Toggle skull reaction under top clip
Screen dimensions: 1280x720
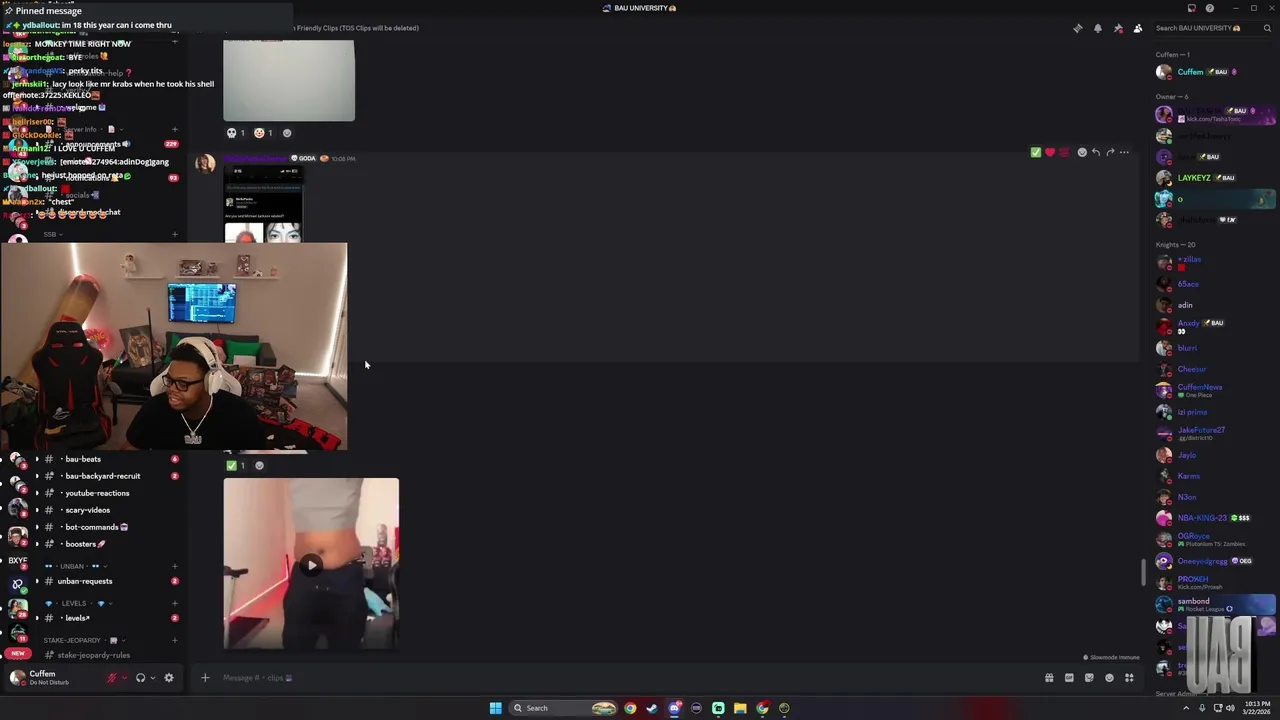[x=236, y=133]
